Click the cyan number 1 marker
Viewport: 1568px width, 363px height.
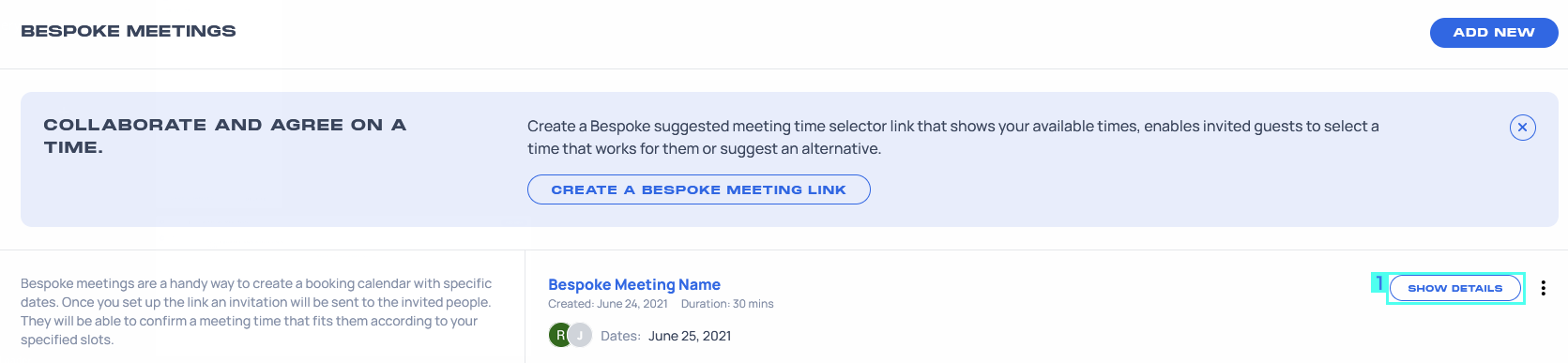click(x=1378, y=282)
